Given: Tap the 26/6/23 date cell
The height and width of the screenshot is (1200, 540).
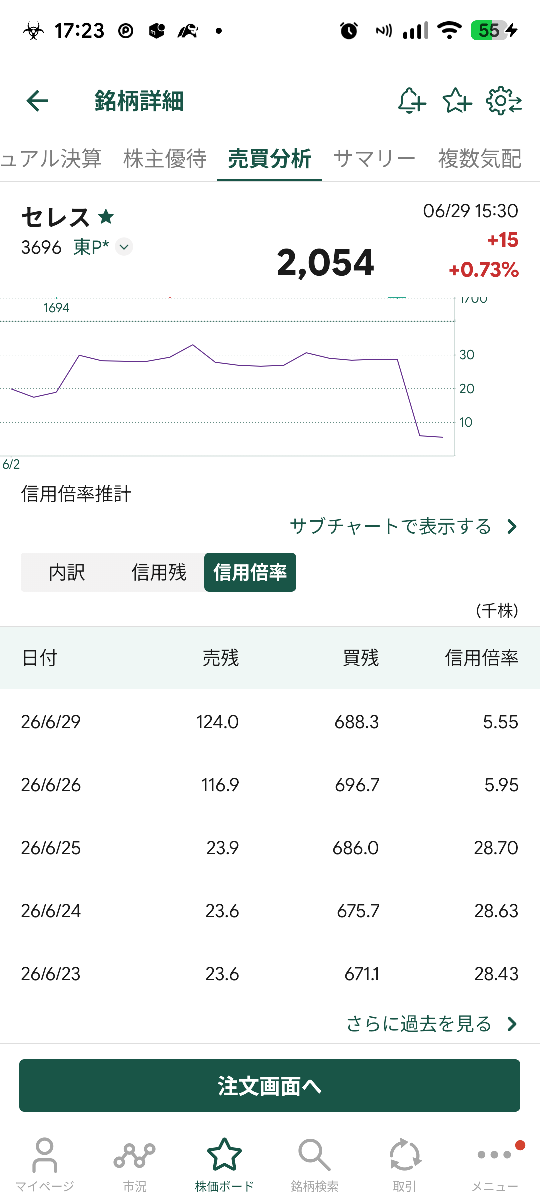Looking at the screenshot, I should 51,974.
